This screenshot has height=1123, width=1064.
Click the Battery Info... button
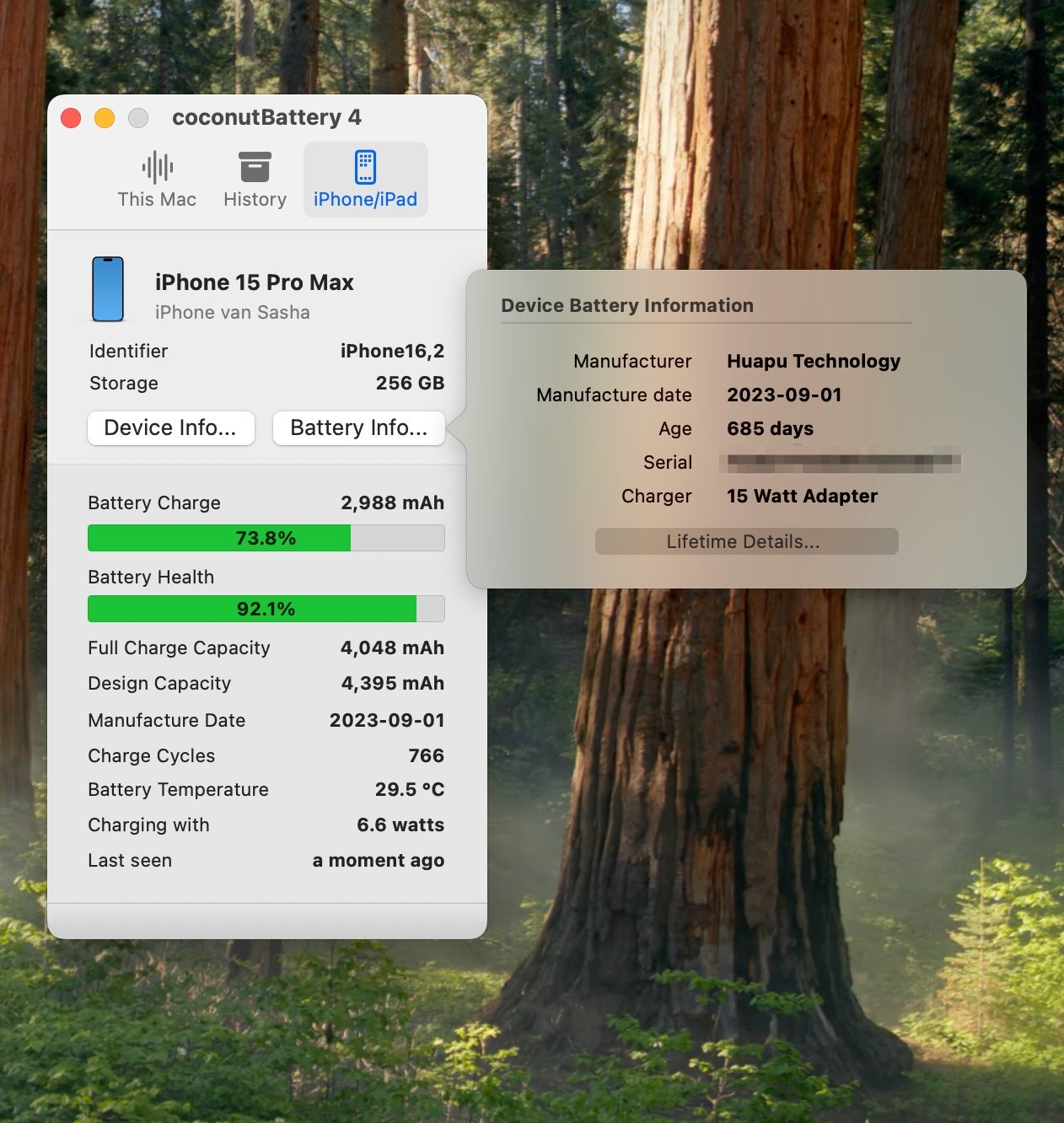pos(358,428)
